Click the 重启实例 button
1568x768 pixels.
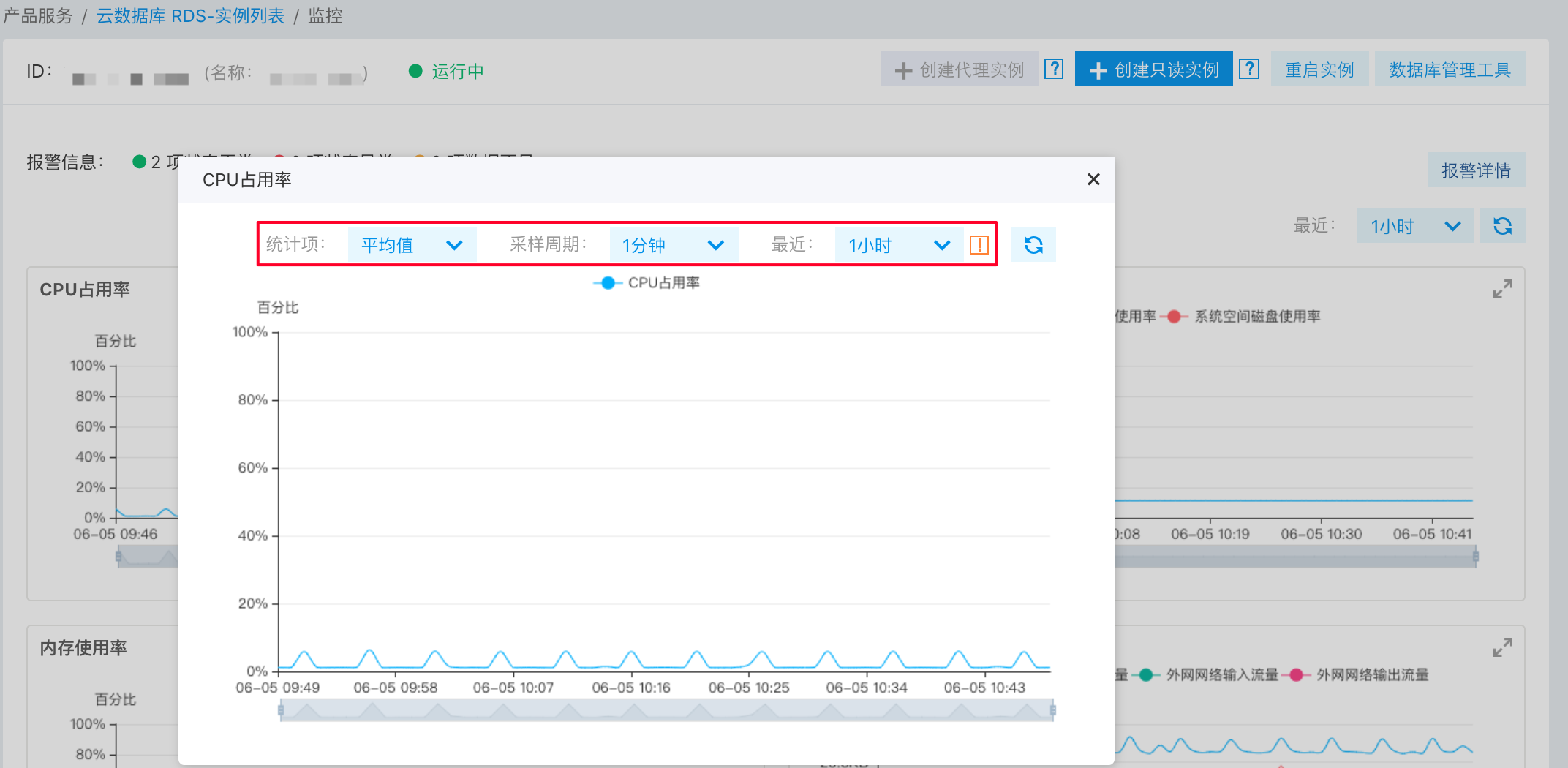coord(1319,69)
